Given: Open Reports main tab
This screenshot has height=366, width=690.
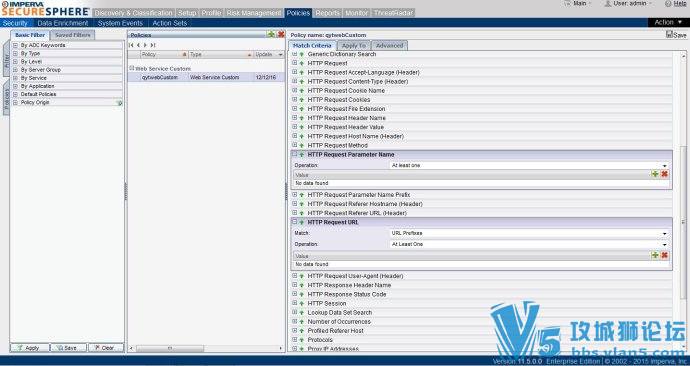Looking at the screenshot, I should 327,13.
